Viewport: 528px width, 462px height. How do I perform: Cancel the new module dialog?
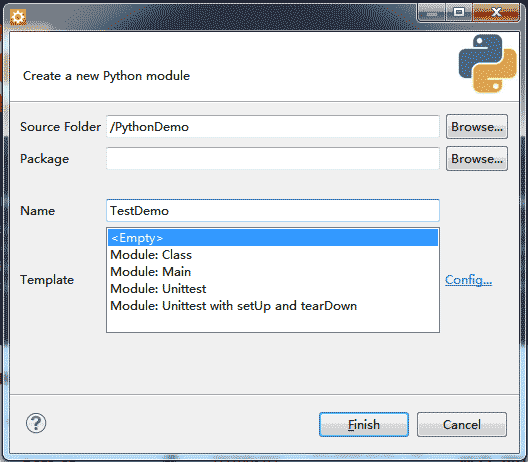click(x=462, y=425)
